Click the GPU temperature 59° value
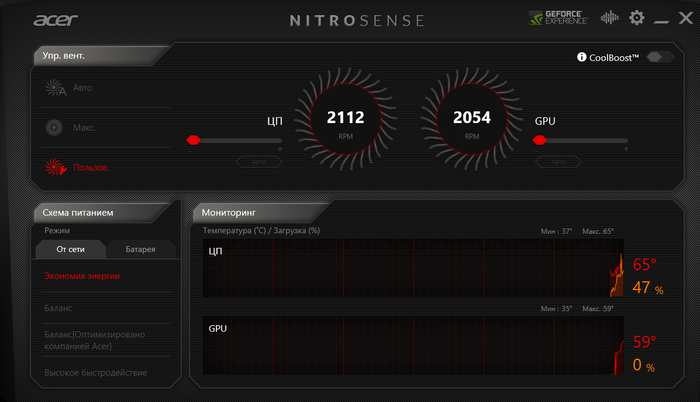 pos(644,342)
